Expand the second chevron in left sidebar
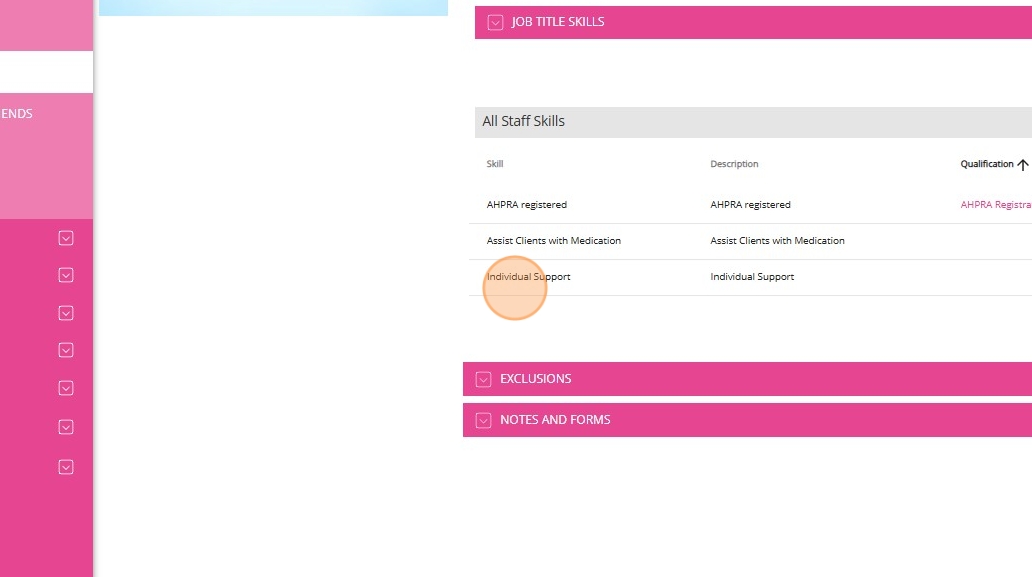Image resolution: width=1032 pixels, height=577 pixels. (66, 275)
